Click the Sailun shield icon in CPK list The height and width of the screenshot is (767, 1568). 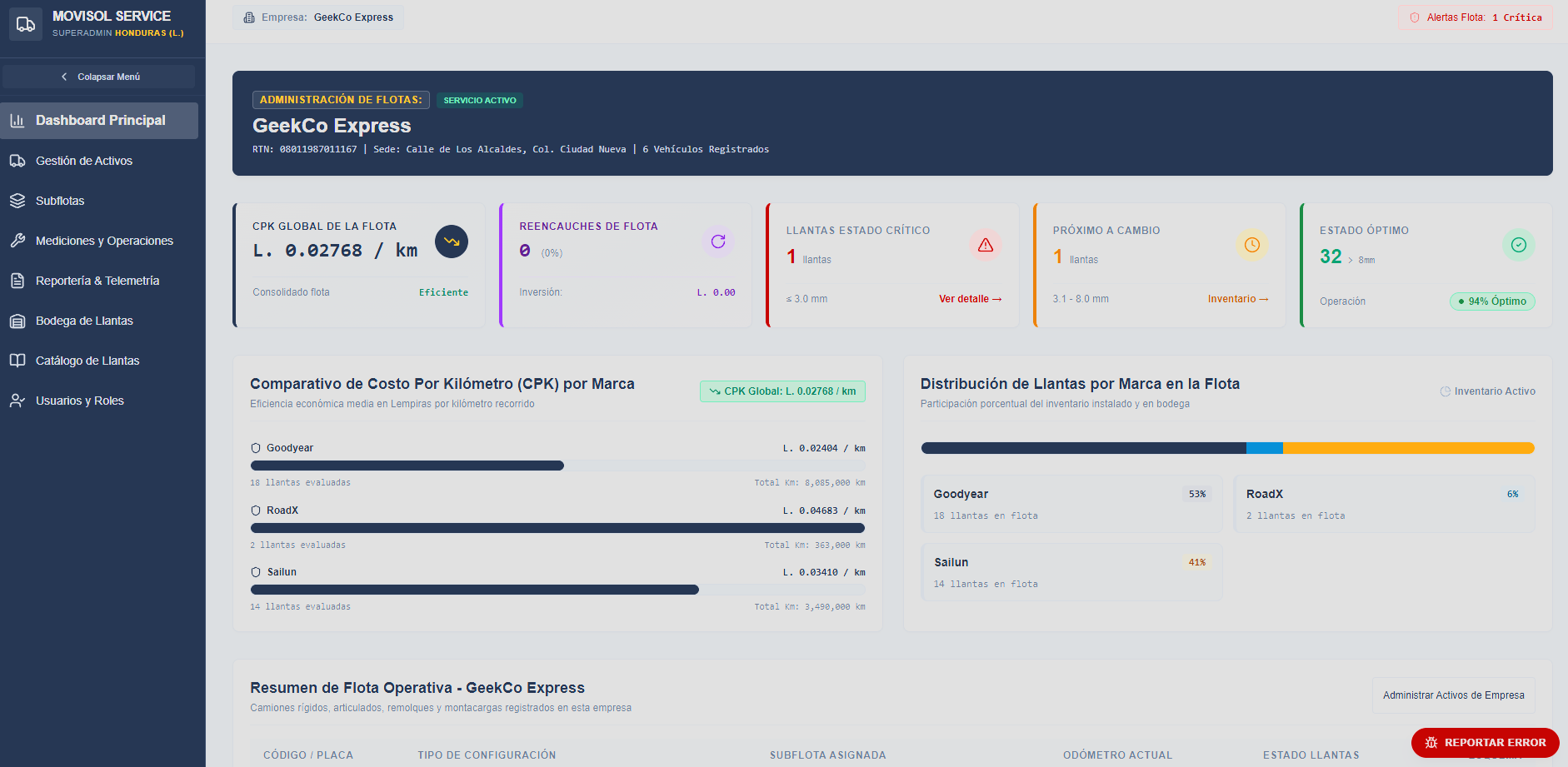[x=256, y=572]
